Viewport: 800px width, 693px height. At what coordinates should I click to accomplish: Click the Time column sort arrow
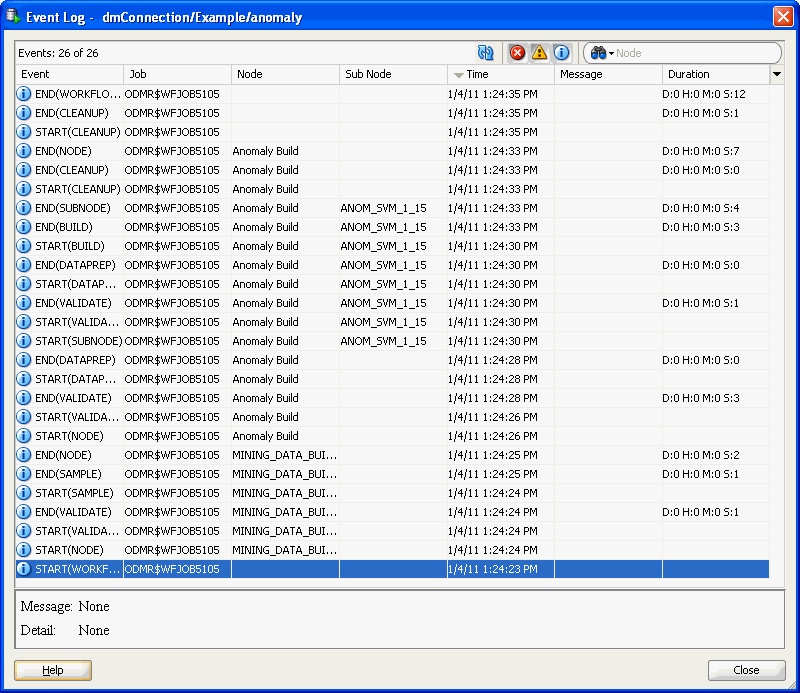(x=458, y=74)
